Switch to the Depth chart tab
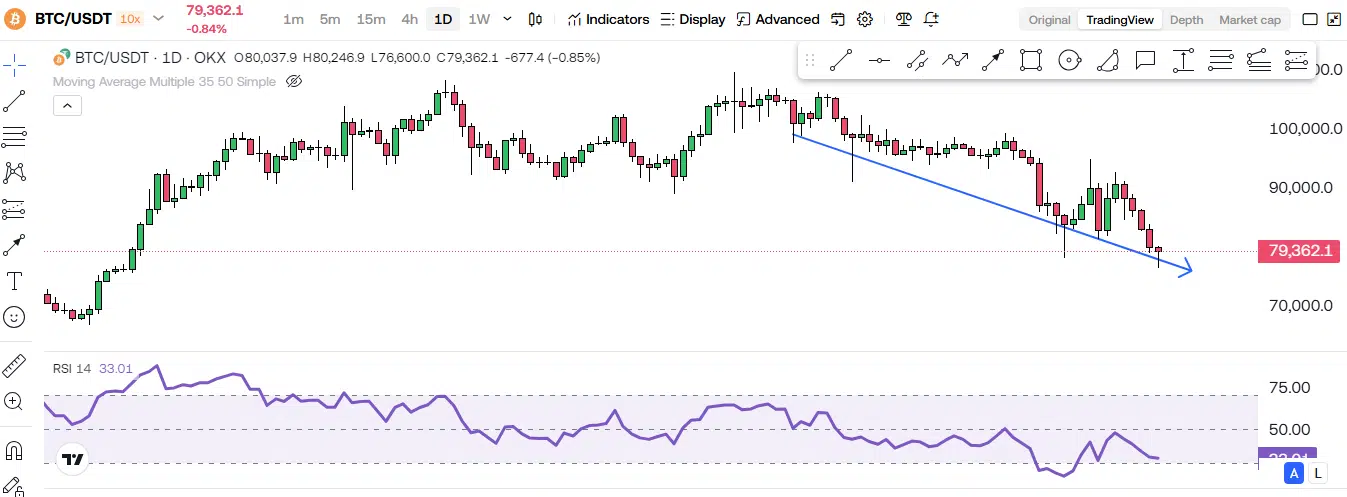 pos(1186,20)
